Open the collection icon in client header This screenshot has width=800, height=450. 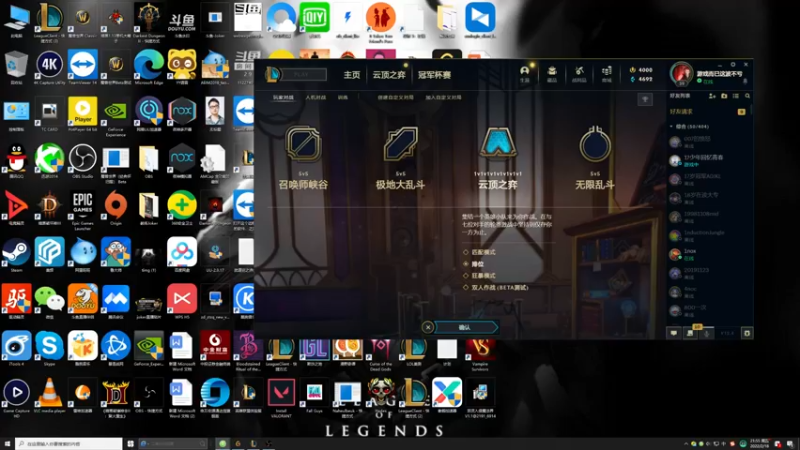552,74
